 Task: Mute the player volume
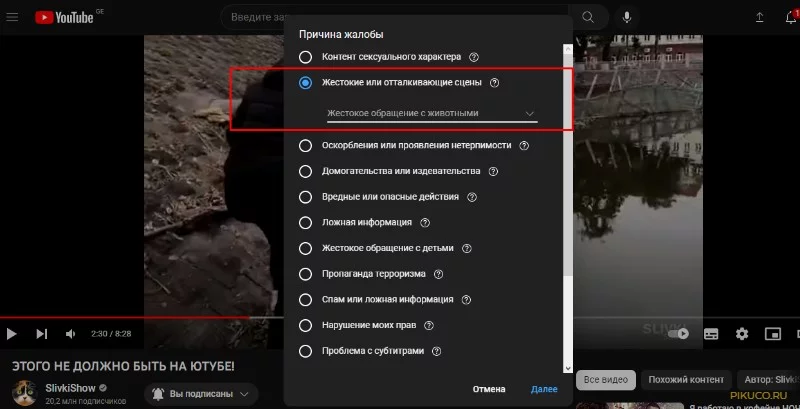click(70, 334)
